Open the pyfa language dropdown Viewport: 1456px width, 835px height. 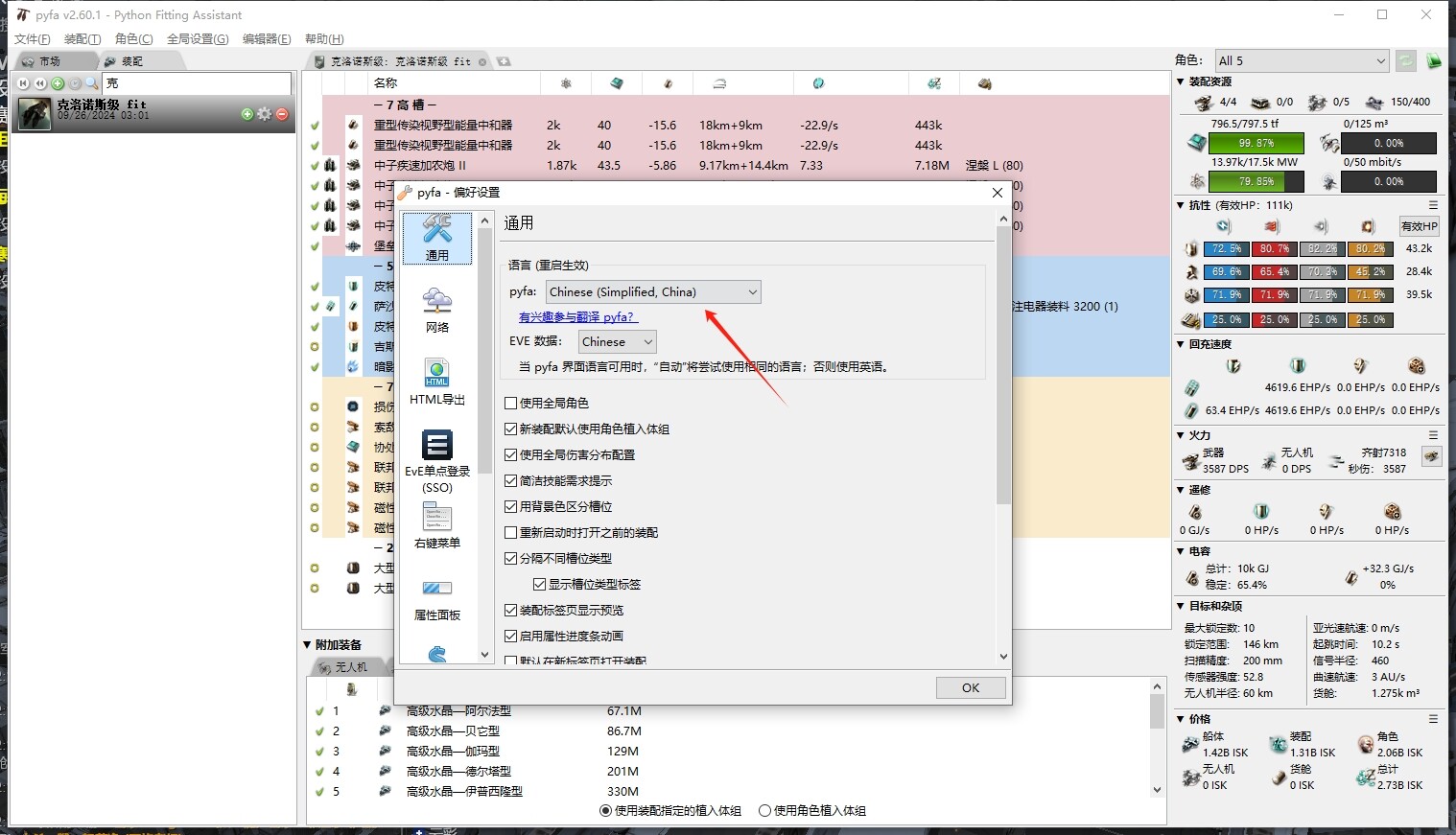(653, 292)
